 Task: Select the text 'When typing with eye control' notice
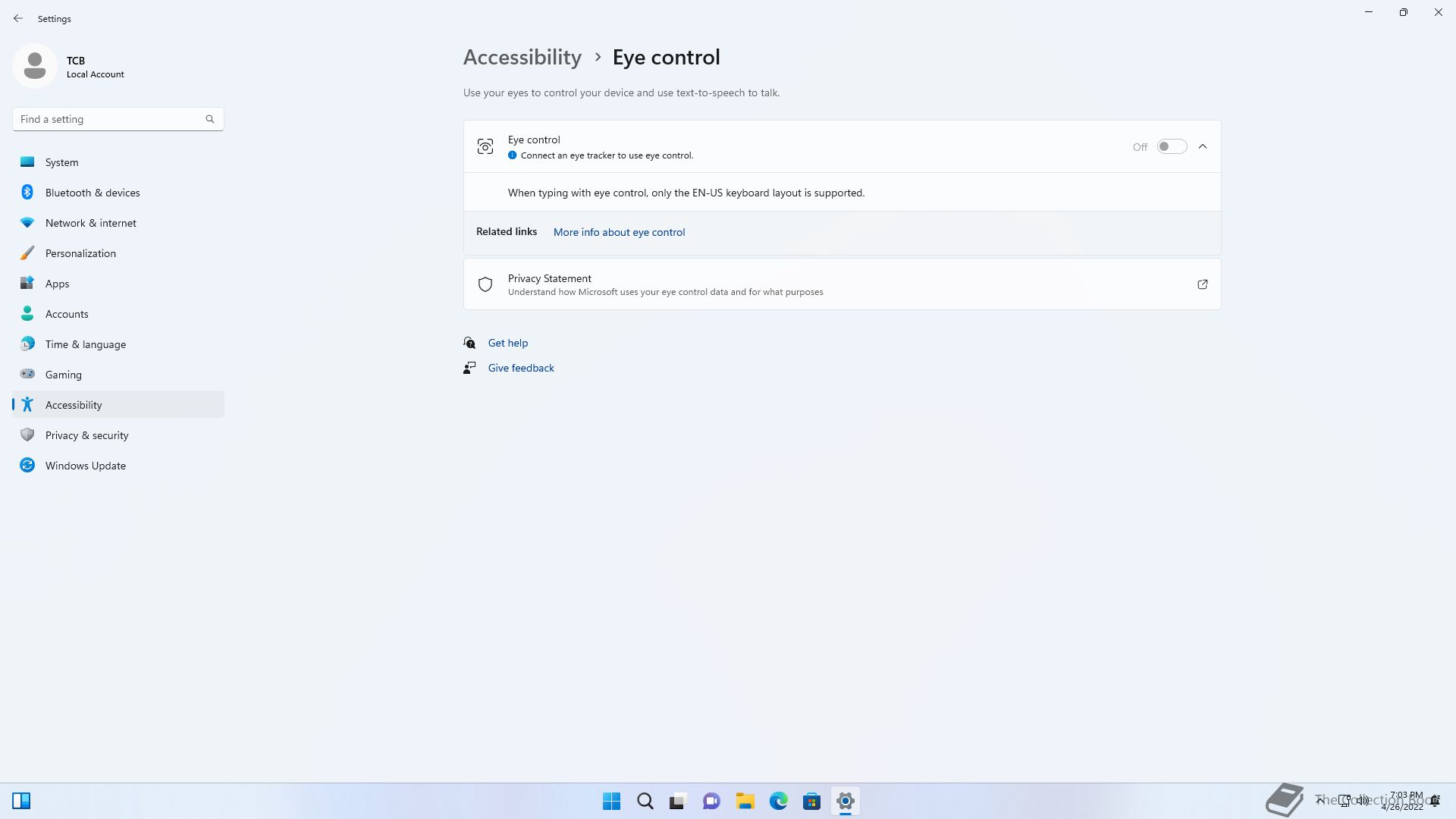[x=686, y=193]
